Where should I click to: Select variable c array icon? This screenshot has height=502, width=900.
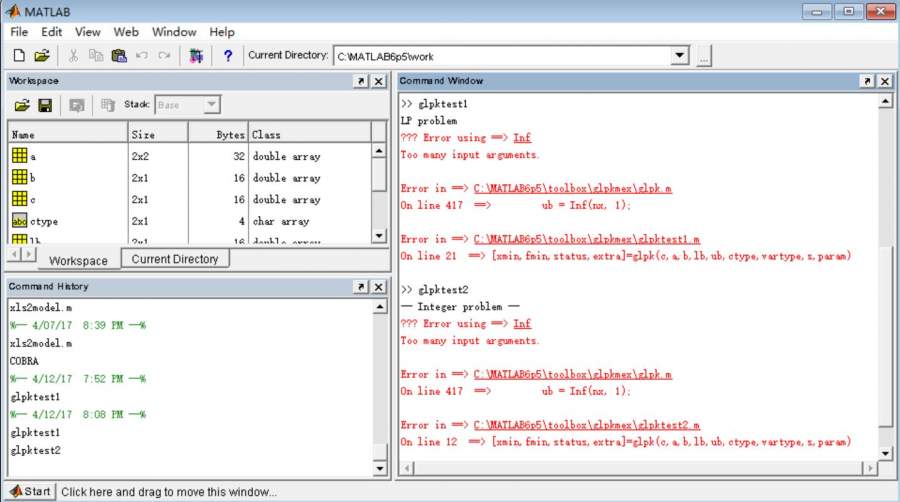20,199
